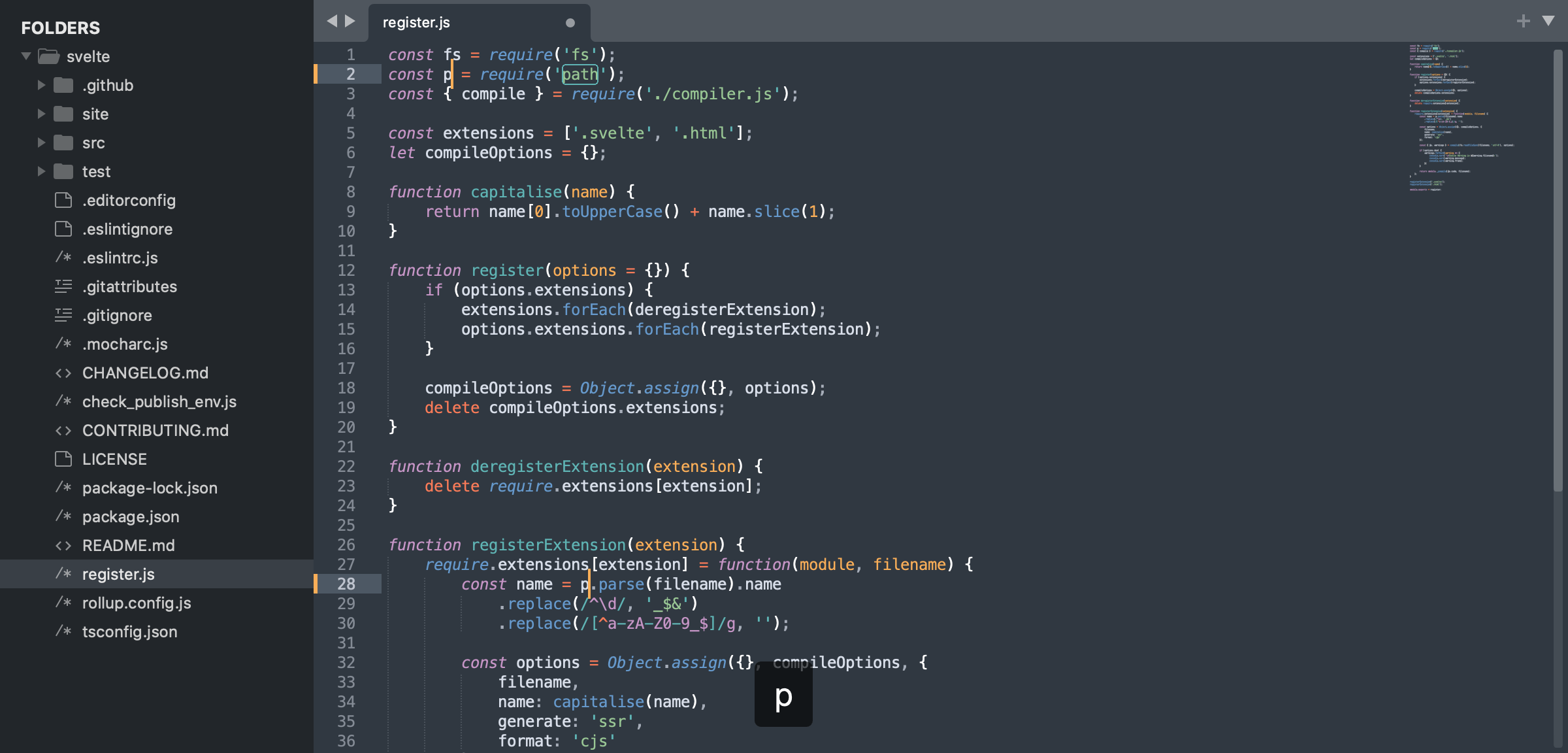
Task: Open the tab list dropdown arrow
Action: tap(1547, 21)
